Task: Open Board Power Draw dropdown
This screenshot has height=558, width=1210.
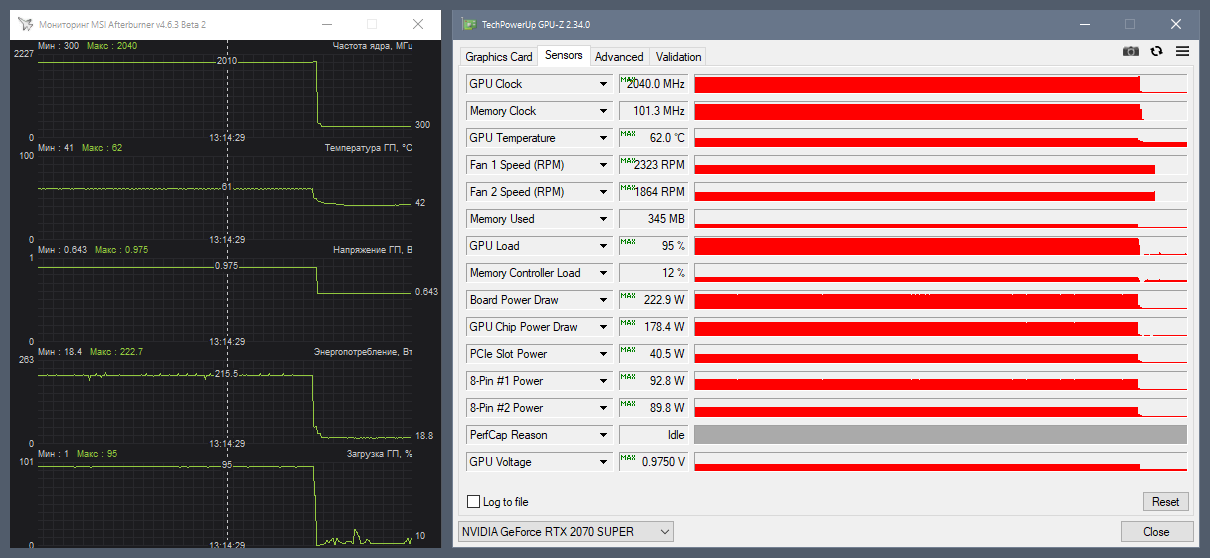Action: [x=603, y=300]
